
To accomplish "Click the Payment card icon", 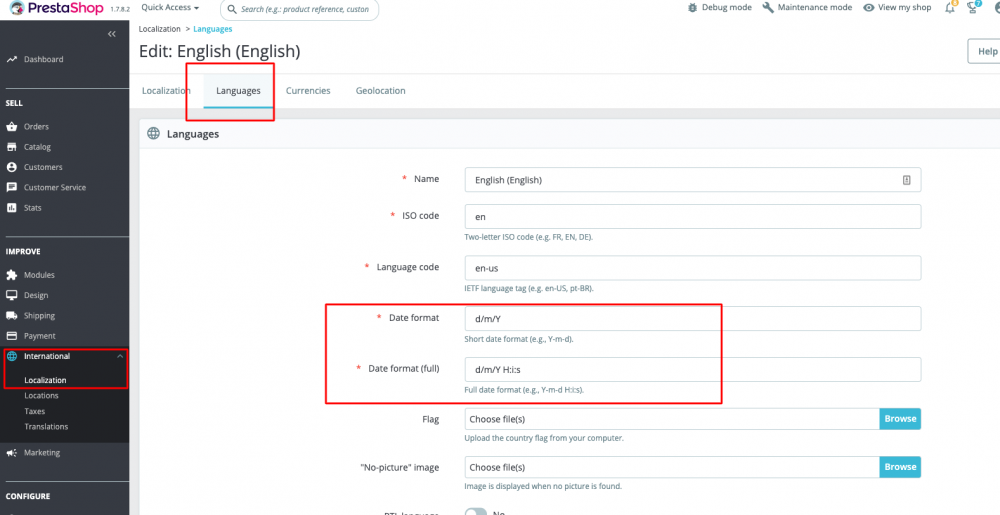I will click(x=11, y=336).
